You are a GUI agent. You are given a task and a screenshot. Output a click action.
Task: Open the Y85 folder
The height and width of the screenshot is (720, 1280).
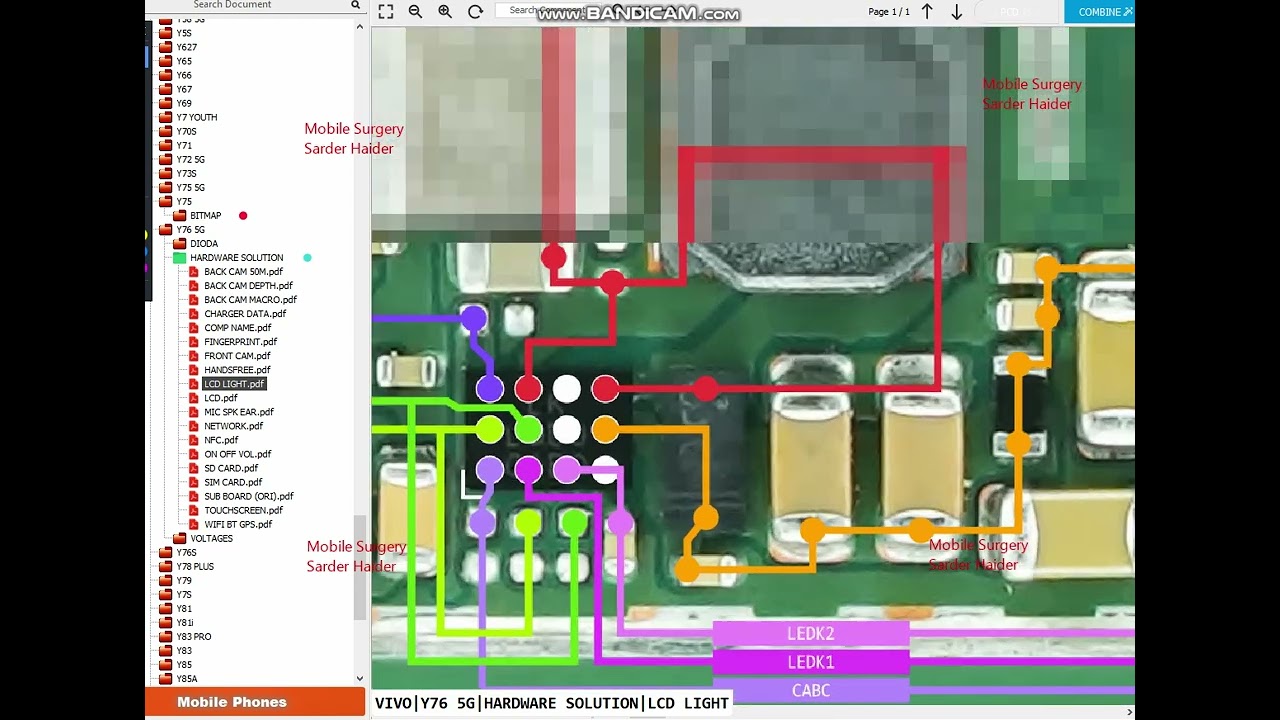point(184,663)
